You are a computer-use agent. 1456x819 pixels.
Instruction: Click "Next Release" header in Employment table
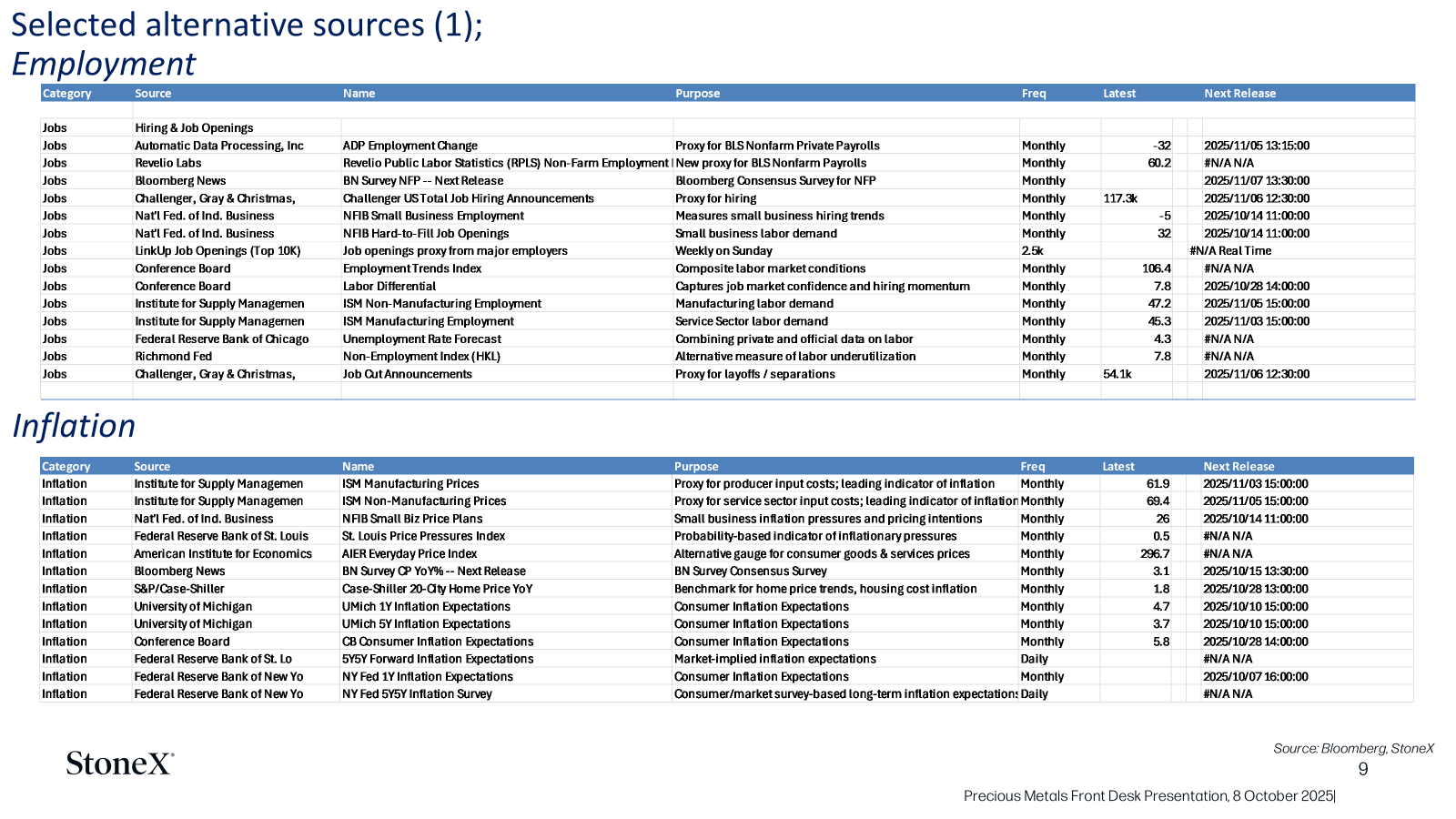pyautogui.click(x=1239, y=94)
